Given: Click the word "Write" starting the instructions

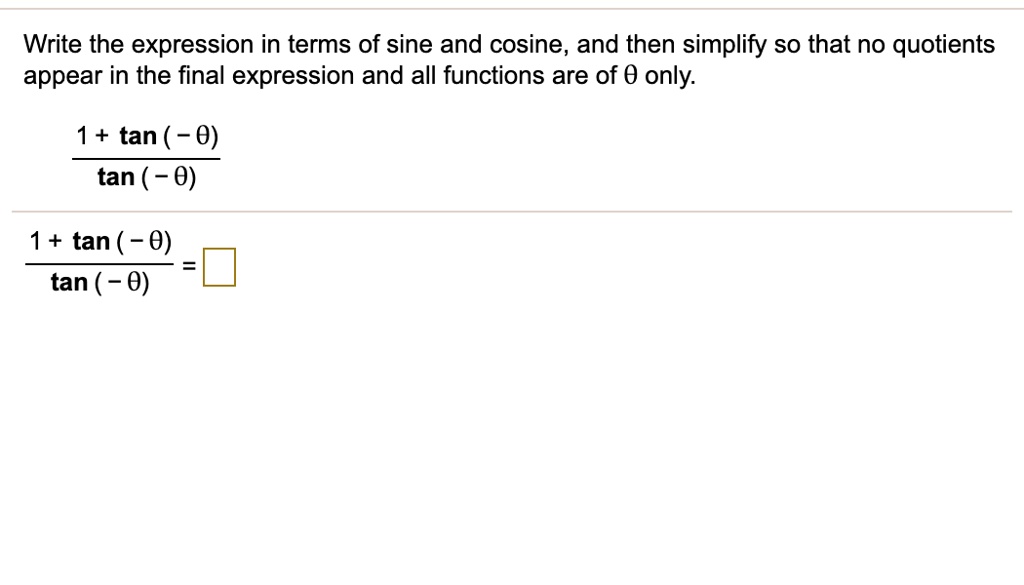Looking at the screenshot, I should (53, 44).
